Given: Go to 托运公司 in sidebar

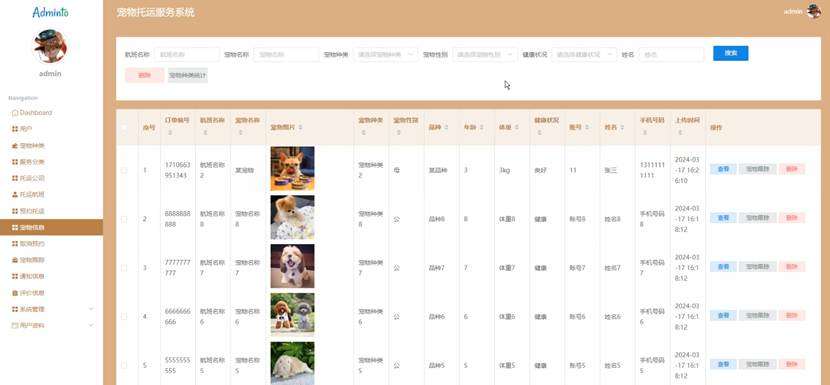Looking at the screenshot, I should [x=32, y=178].
